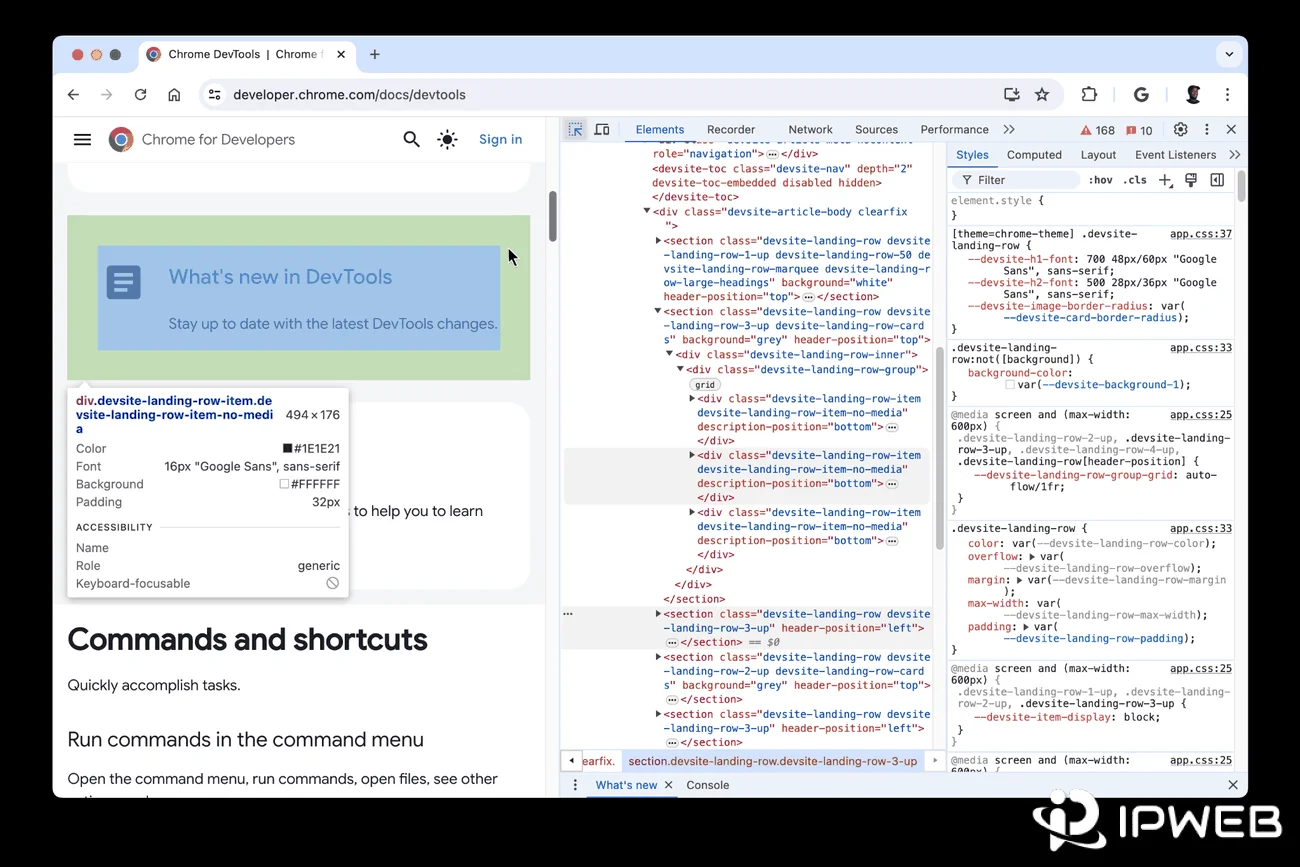Close the What's new drawer tab
This screenshot has height=867, width=1300.
coord(669,785)
